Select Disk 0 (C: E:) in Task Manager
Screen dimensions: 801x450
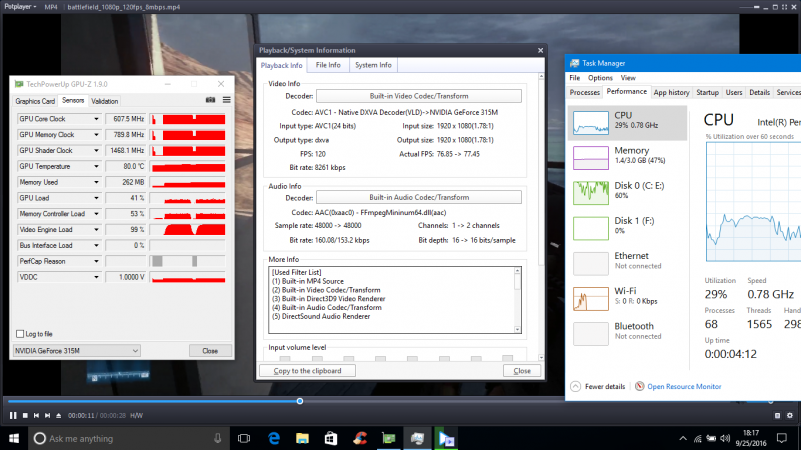click(627, 193)
